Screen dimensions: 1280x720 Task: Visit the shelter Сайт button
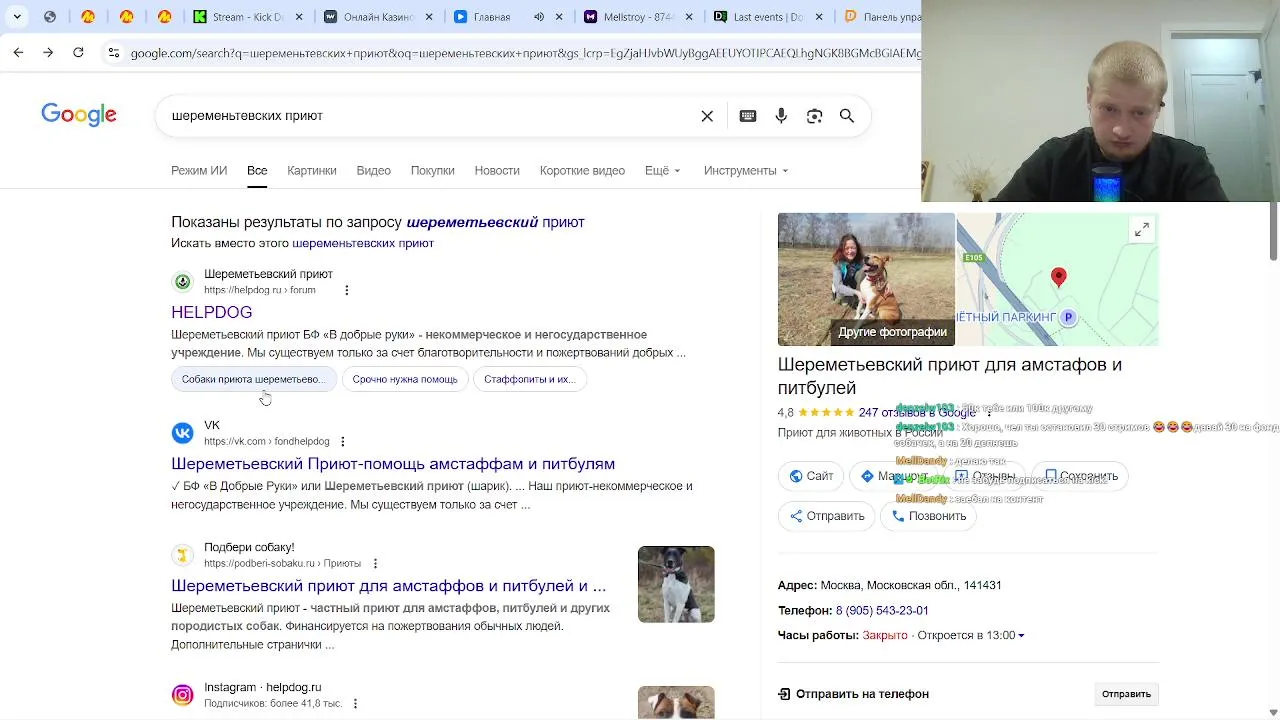tap(811, 476)
